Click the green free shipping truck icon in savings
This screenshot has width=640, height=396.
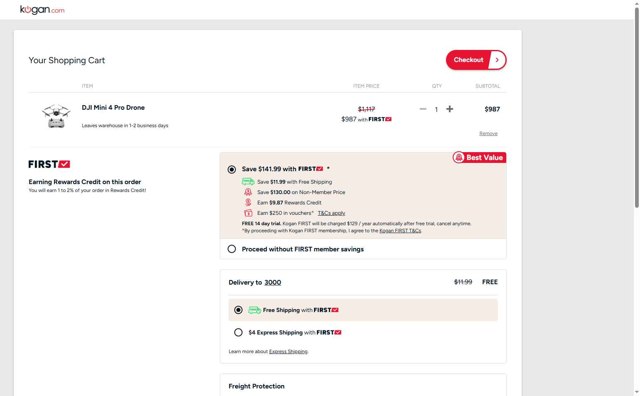248,182
